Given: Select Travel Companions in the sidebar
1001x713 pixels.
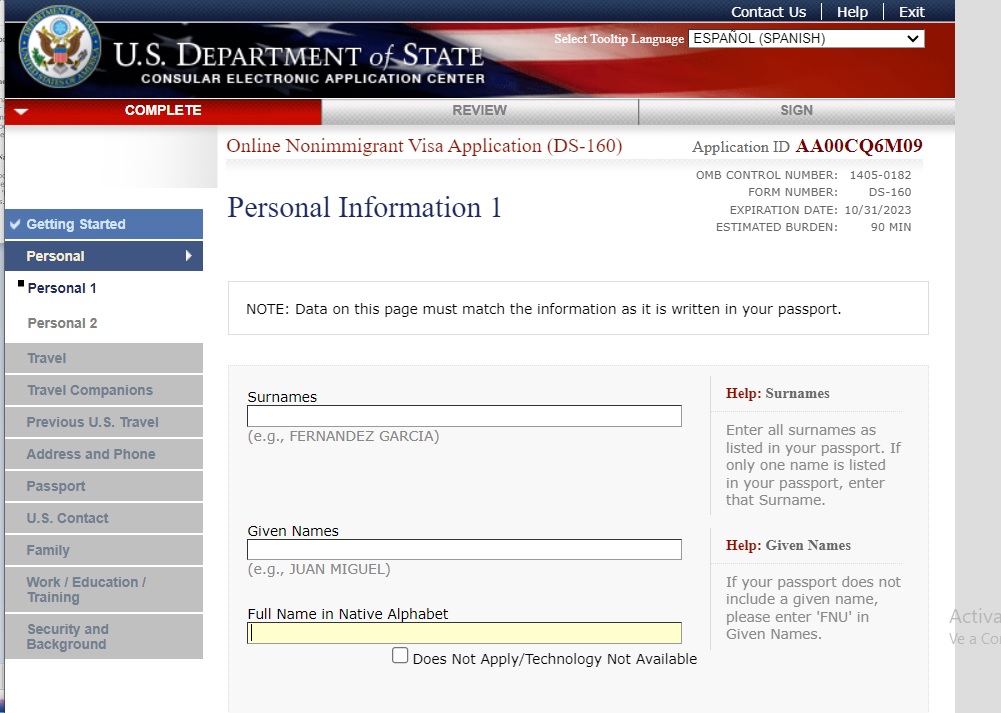Looking at the screenshot, I should [90, 390].
